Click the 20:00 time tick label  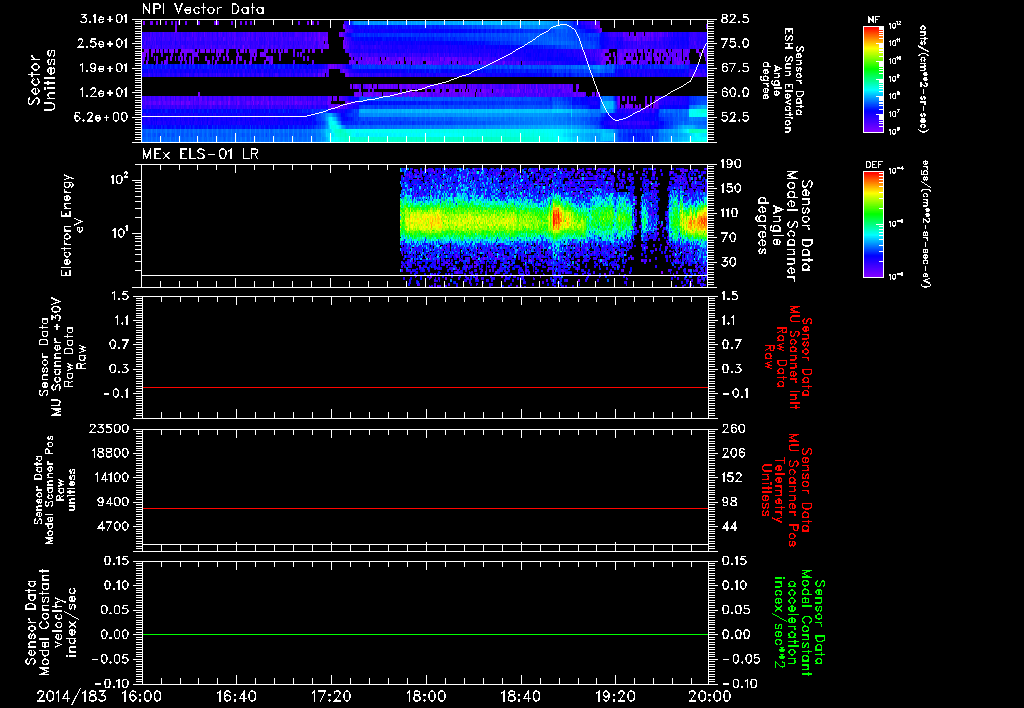(x=710, y=696)
